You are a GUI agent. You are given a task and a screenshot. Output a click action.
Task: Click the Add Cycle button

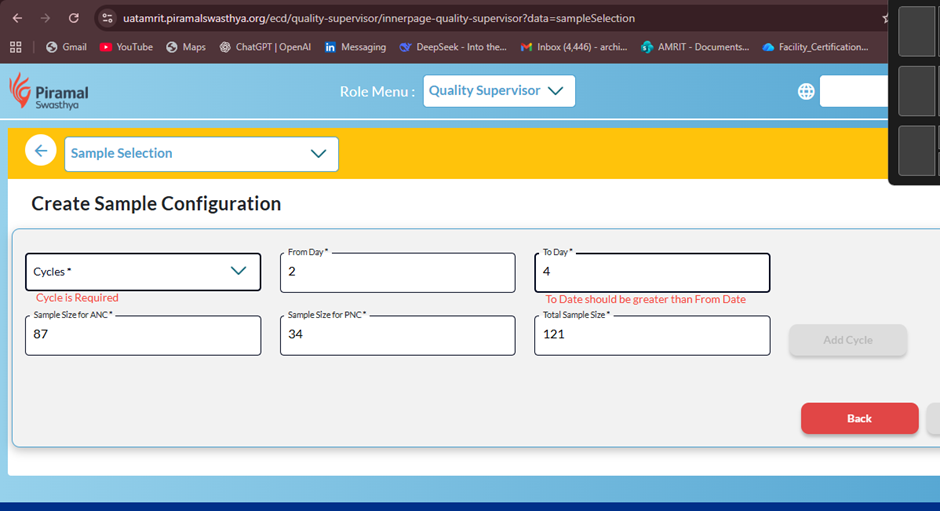(847, 340)
